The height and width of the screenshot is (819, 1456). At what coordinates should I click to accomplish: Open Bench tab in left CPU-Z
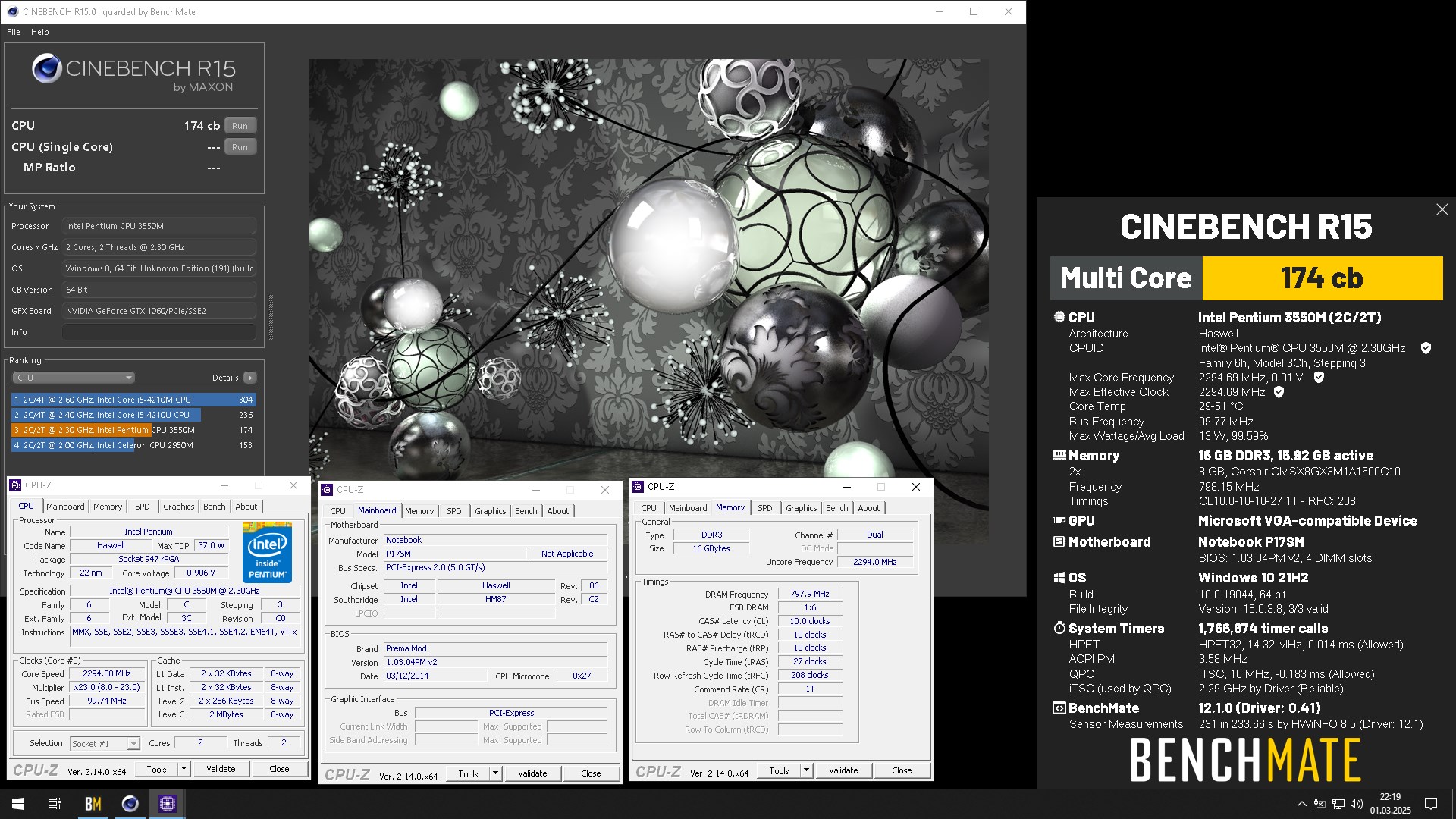(215, 507)
